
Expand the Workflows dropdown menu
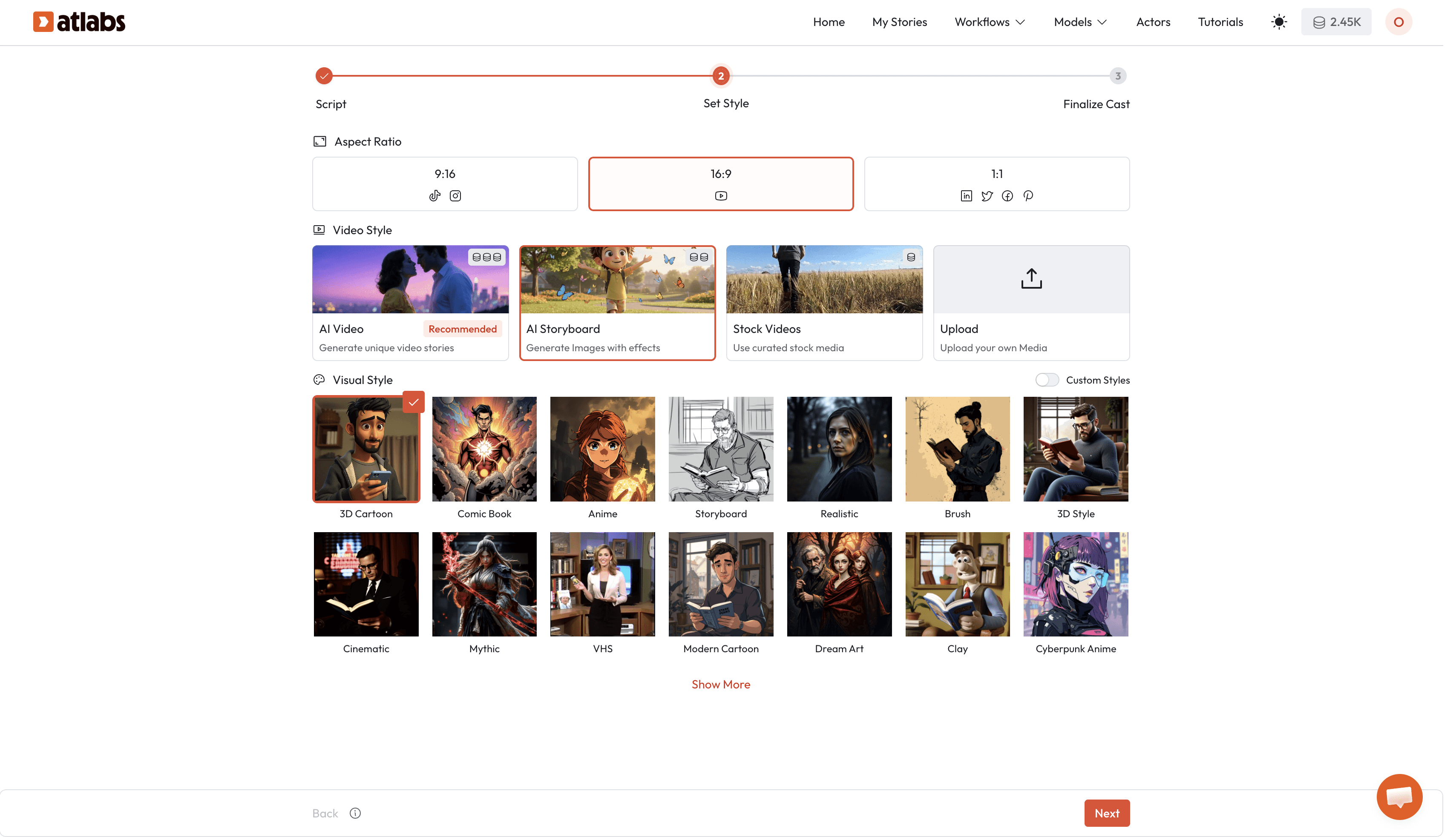coord(989,22)
